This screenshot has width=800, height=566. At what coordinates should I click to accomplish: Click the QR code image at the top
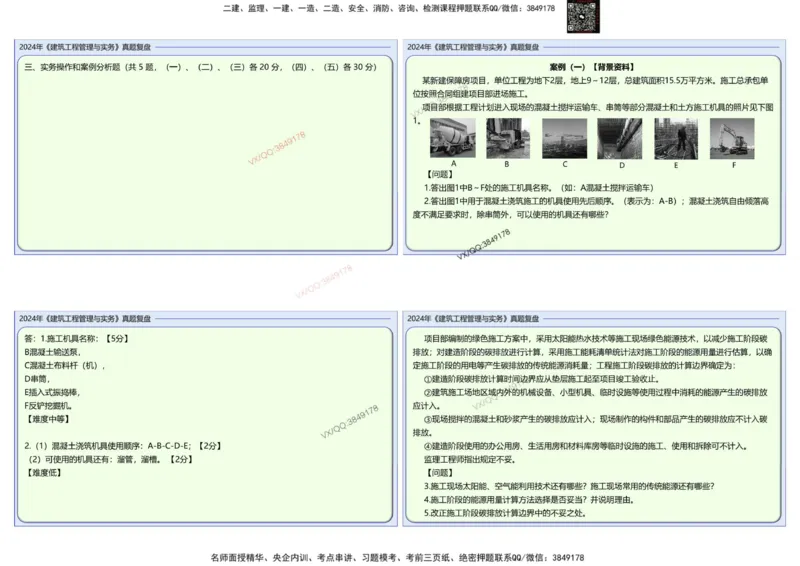[583, 16]
